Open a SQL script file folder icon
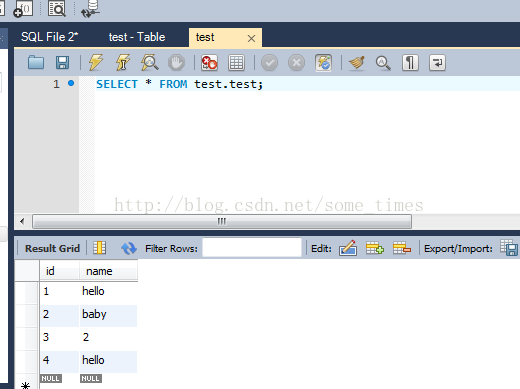Image resolution: width=520 pixels, height=389 pixels. coord(36,63)
